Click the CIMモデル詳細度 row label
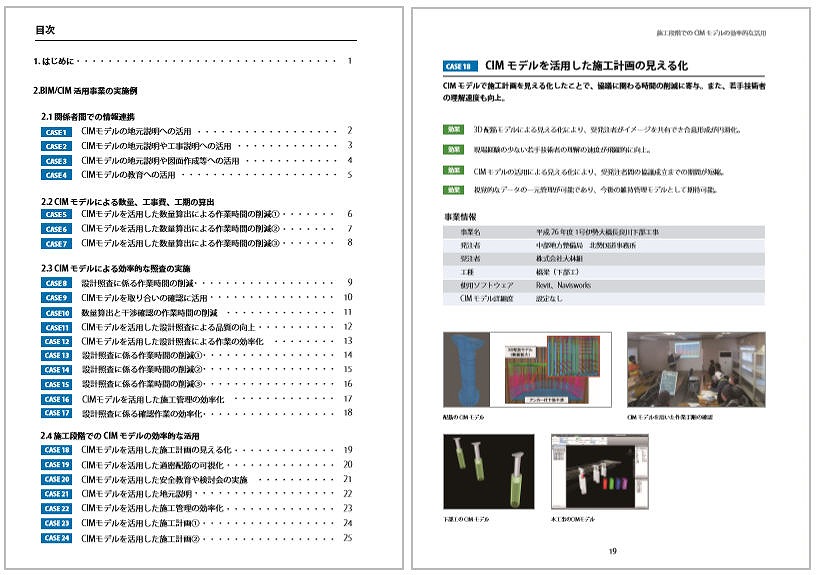 [487, 298]
